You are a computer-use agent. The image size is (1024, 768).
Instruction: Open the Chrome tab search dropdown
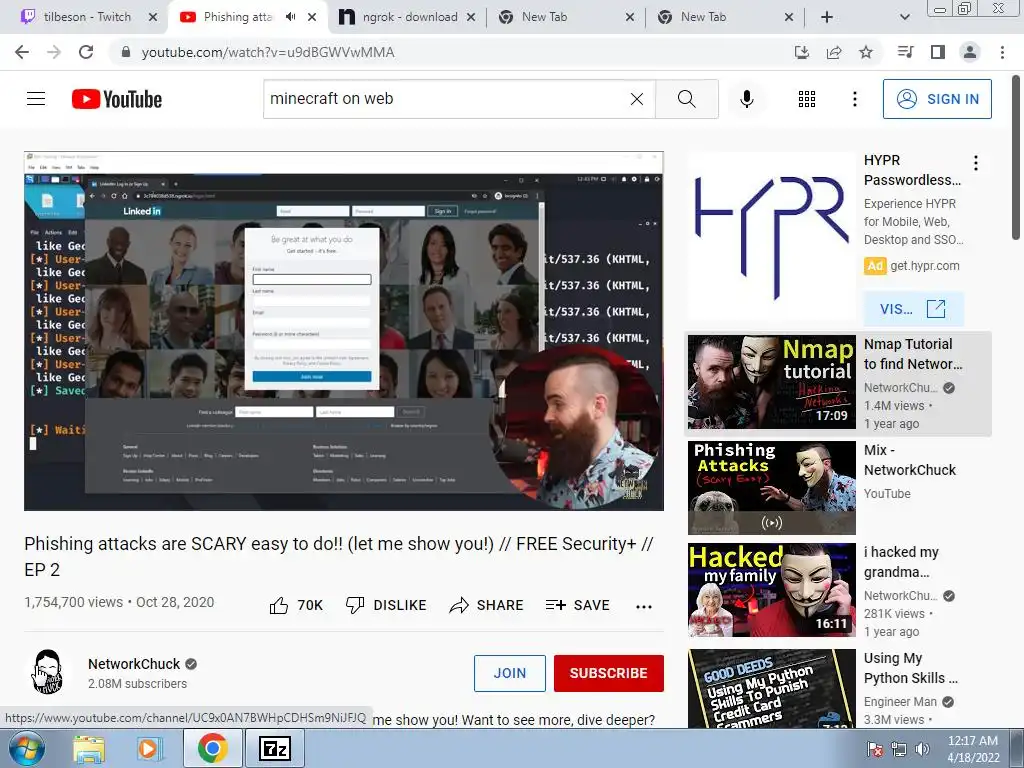pyautogui.click(x=904, y=17)
